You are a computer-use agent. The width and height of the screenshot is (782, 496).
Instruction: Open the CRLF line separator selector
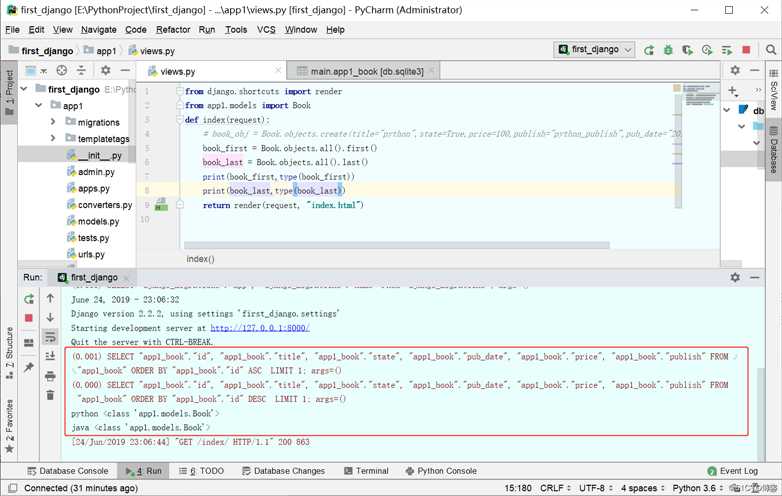click(555, 488)
